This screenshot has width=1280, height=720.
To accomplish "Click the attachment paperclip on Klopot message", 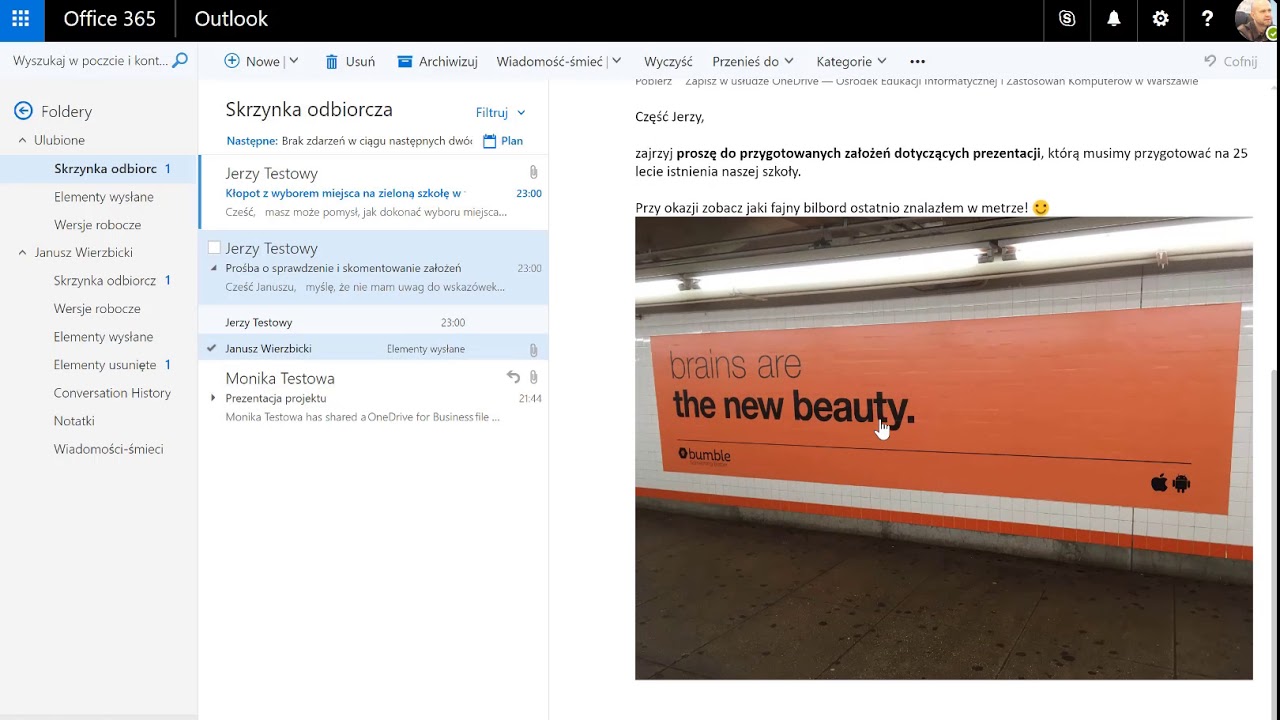I will [533, 173].
